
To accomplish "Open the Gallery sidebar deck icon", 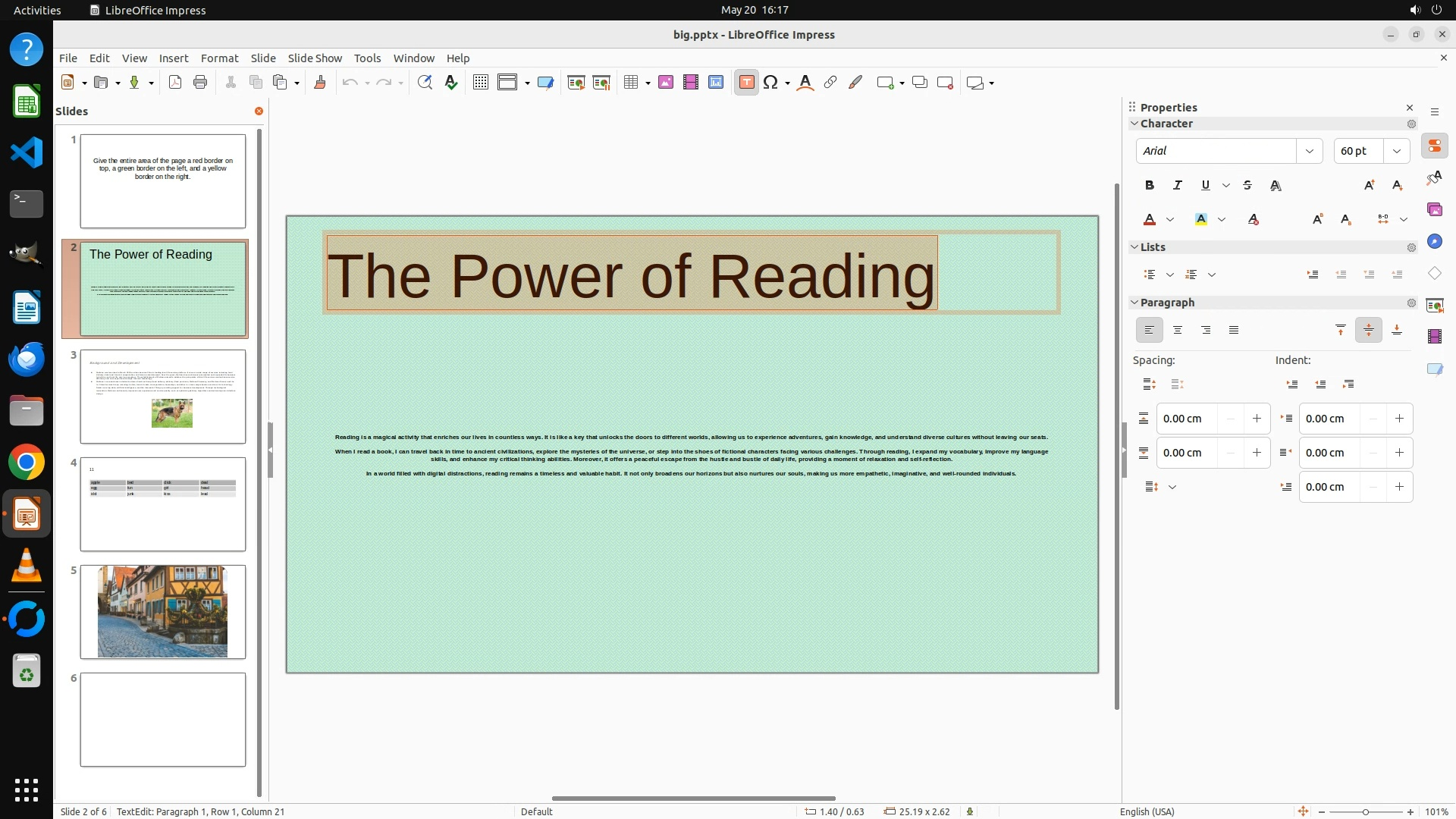I will pos(1434,209).
